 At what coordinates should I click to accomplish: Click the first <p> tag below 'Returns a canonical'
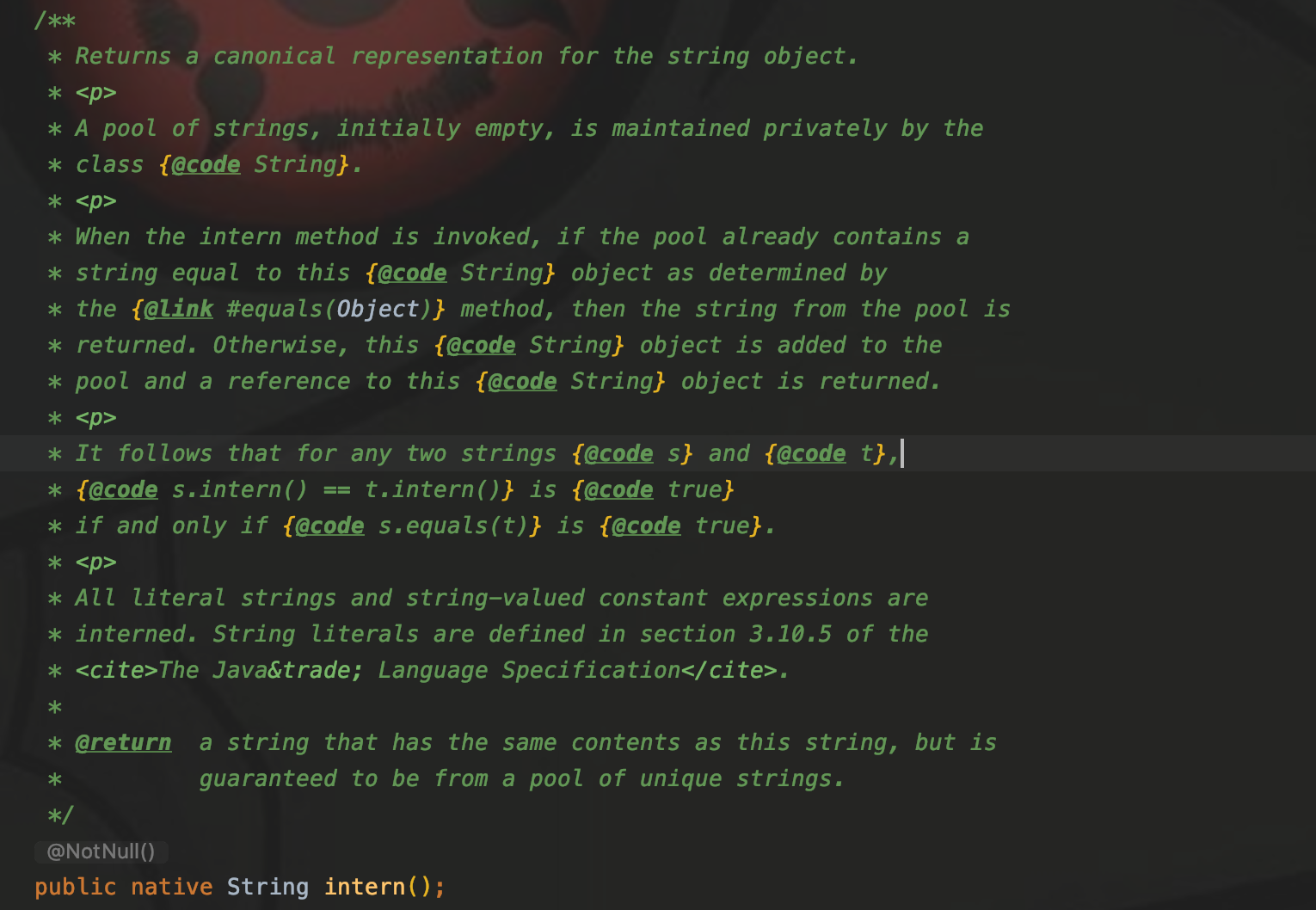point(96,93)
